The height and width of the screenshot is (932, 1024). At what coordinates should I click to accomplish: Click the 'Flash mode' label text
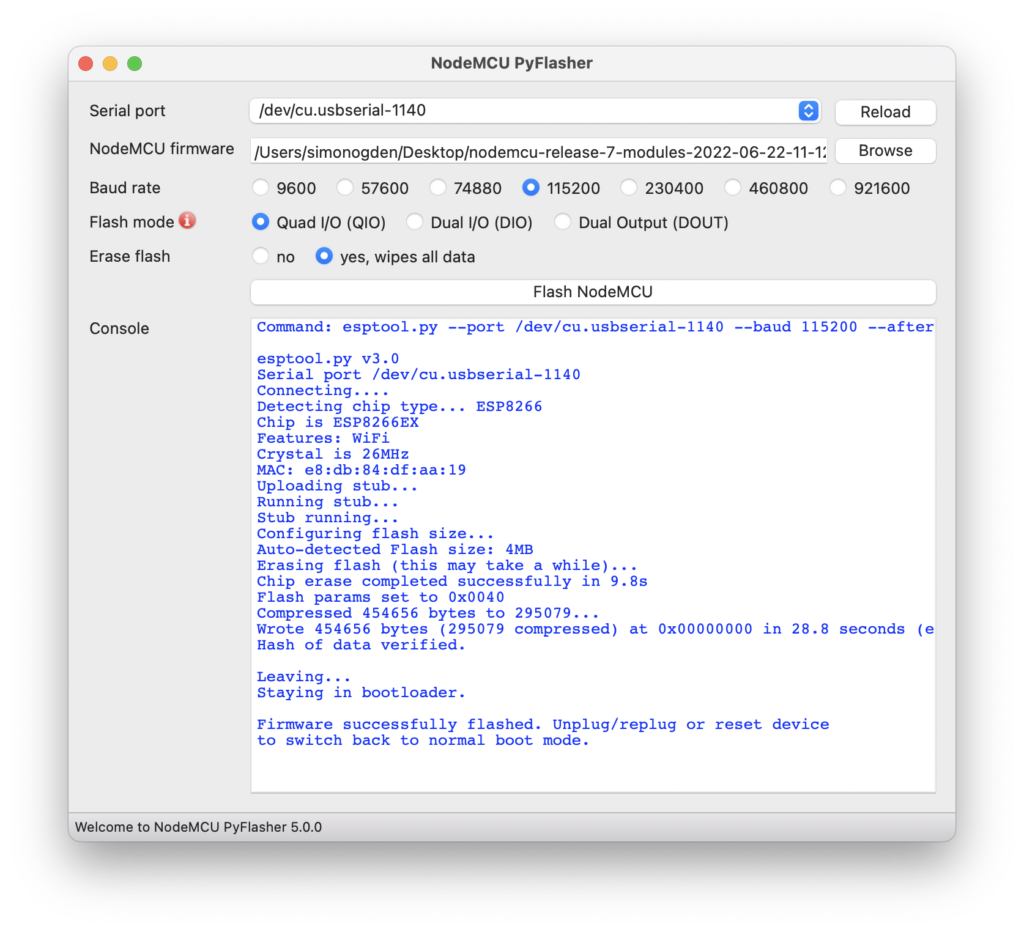tap(132, 222)
